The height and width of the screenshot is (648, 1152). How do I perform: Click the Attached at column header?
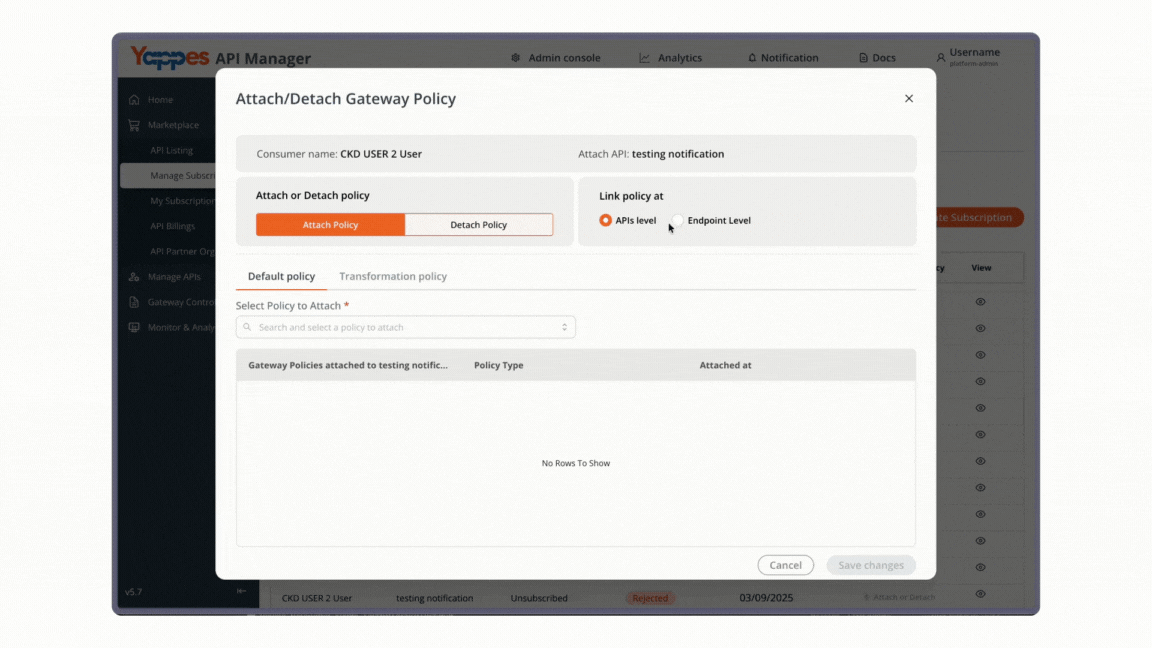tap(725, 365)
